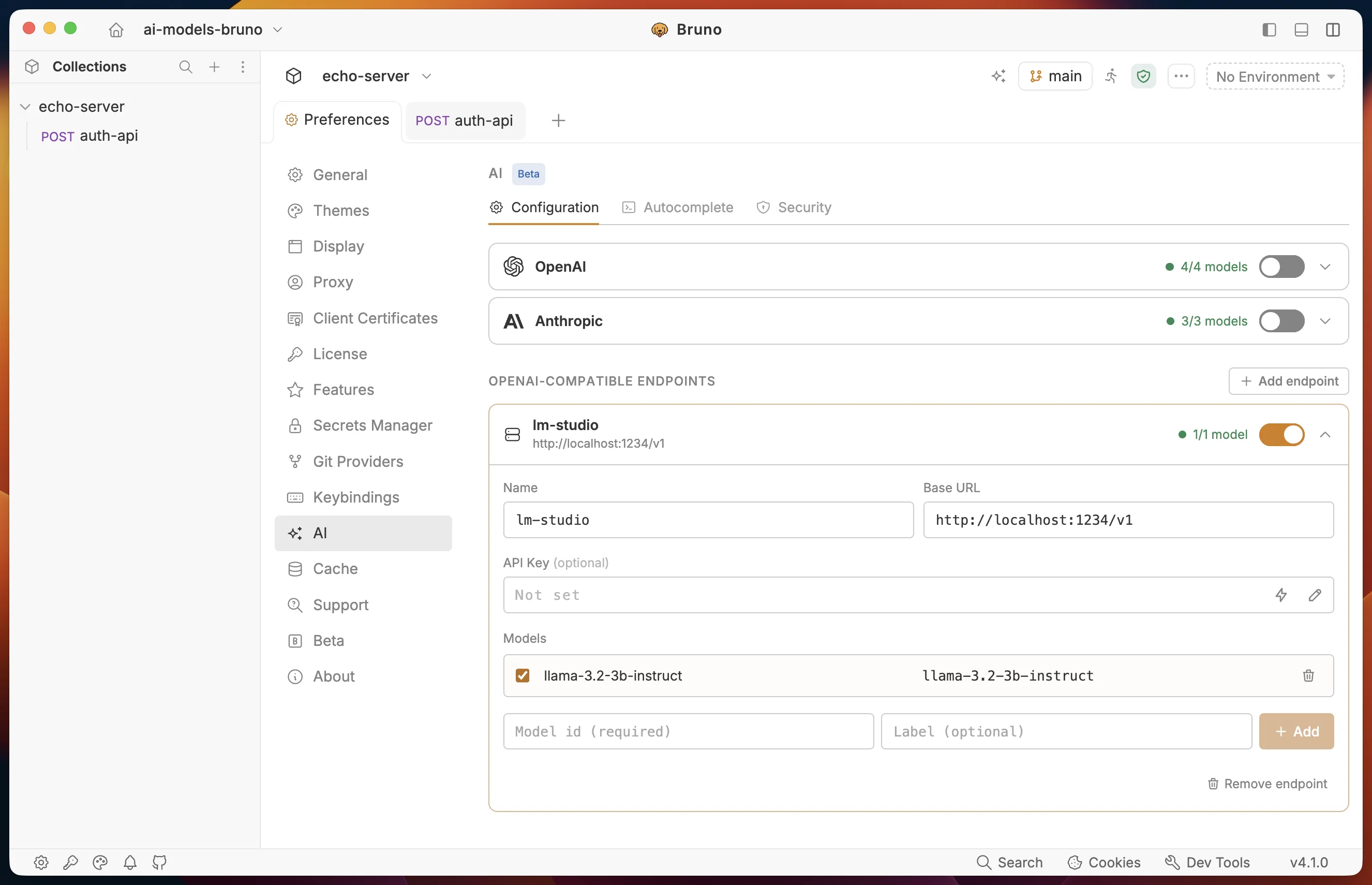1372x885 pixels.
Task: Expand the OpenAI provider section chevron
Action: 1325,267
